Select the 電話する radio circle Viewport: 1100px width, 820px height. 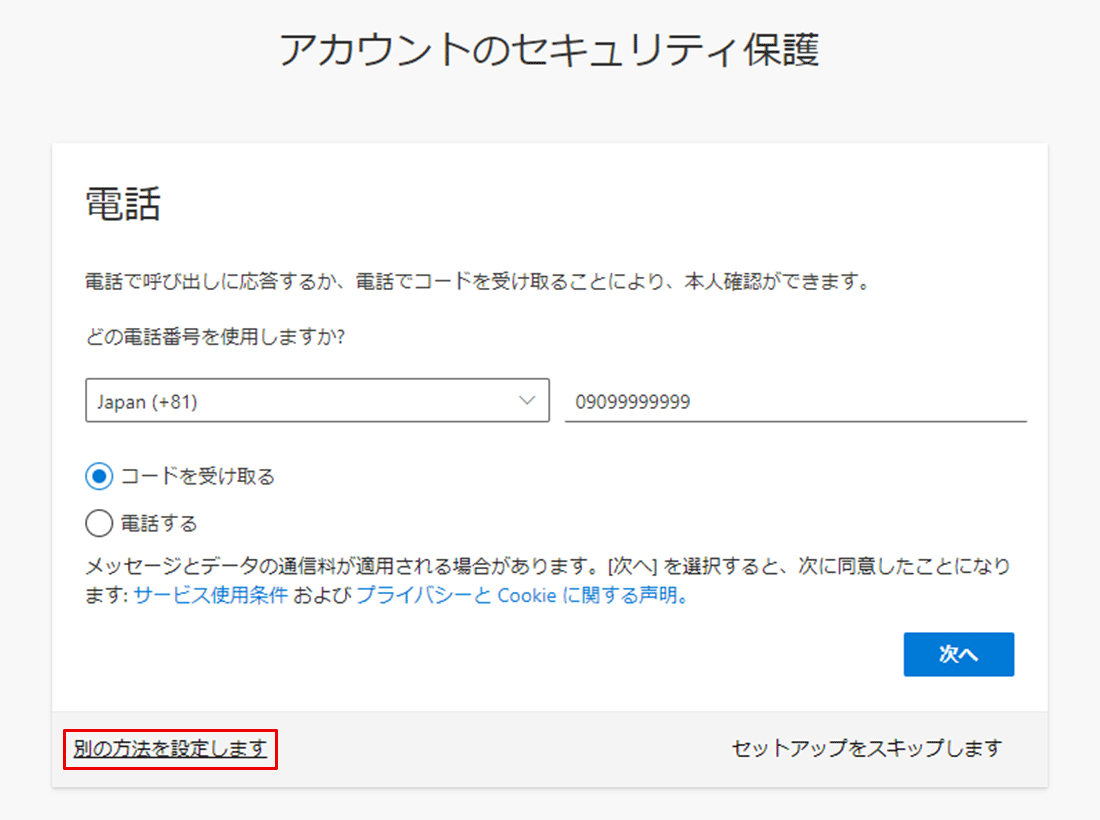point(99,523)
